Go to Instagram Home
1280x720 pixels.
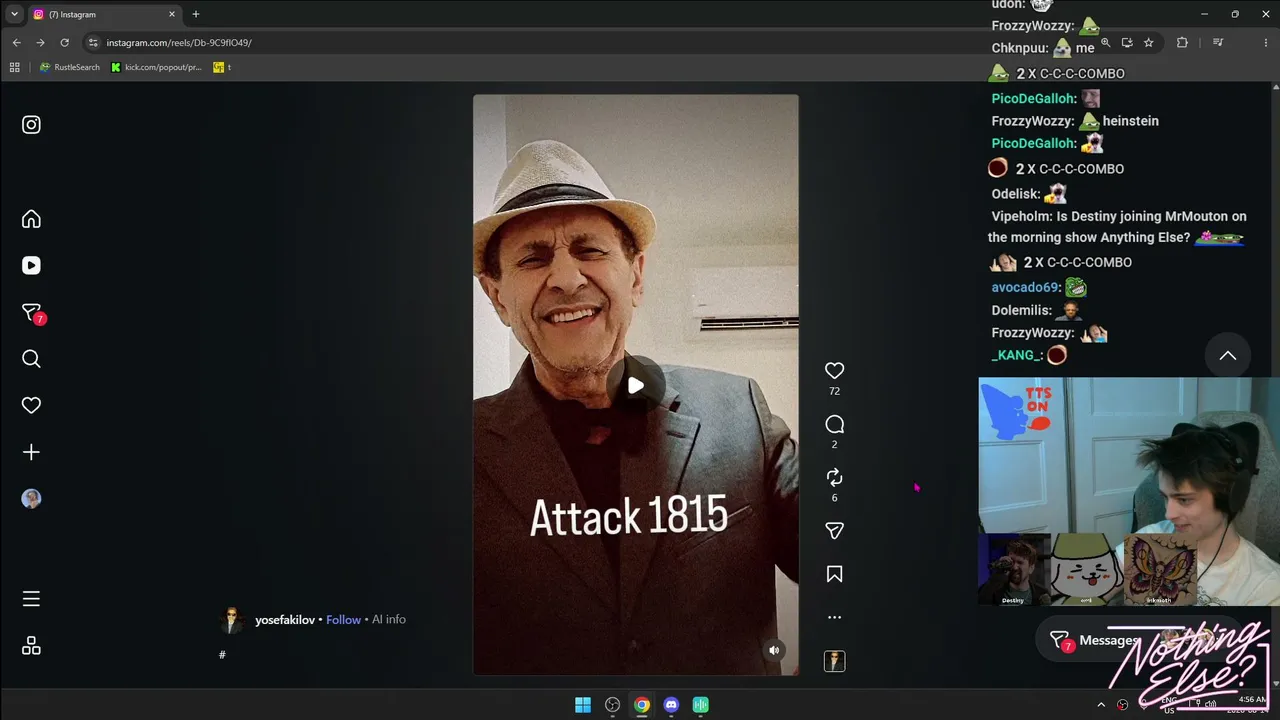tap(31, 219)
